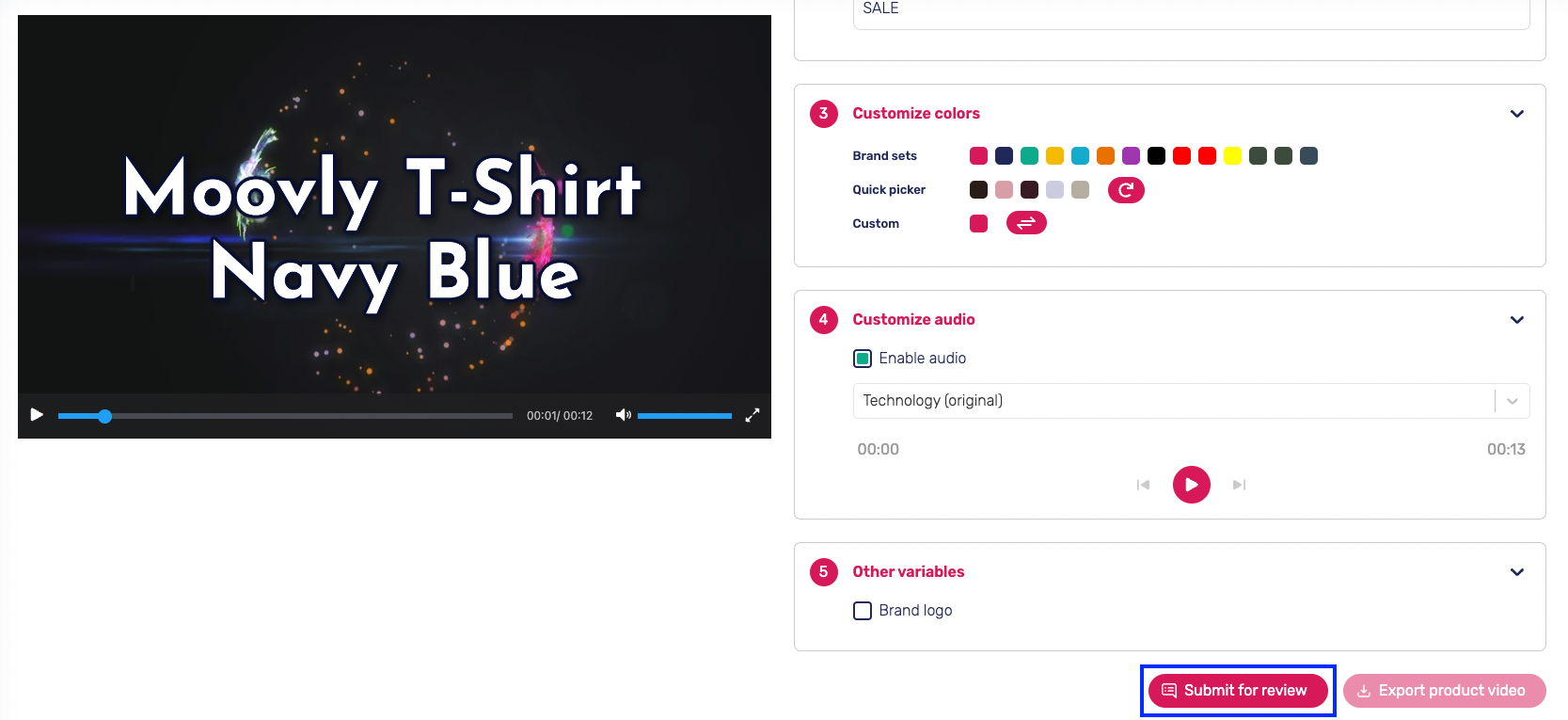
Task: Pick the lavender Quick picker swatch
Action: (x=1054, y=190)
